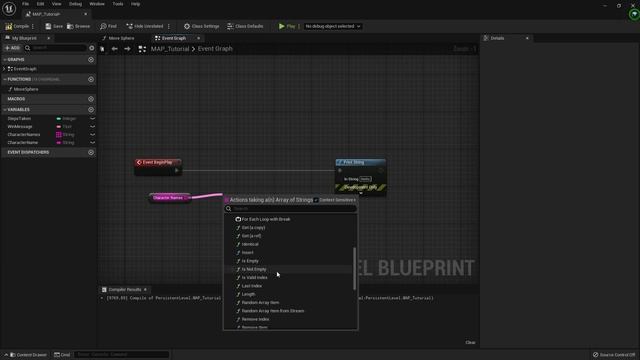Collapse the Functions section
The width and height of the screenshot is (640, 360).
coord(5,79)
